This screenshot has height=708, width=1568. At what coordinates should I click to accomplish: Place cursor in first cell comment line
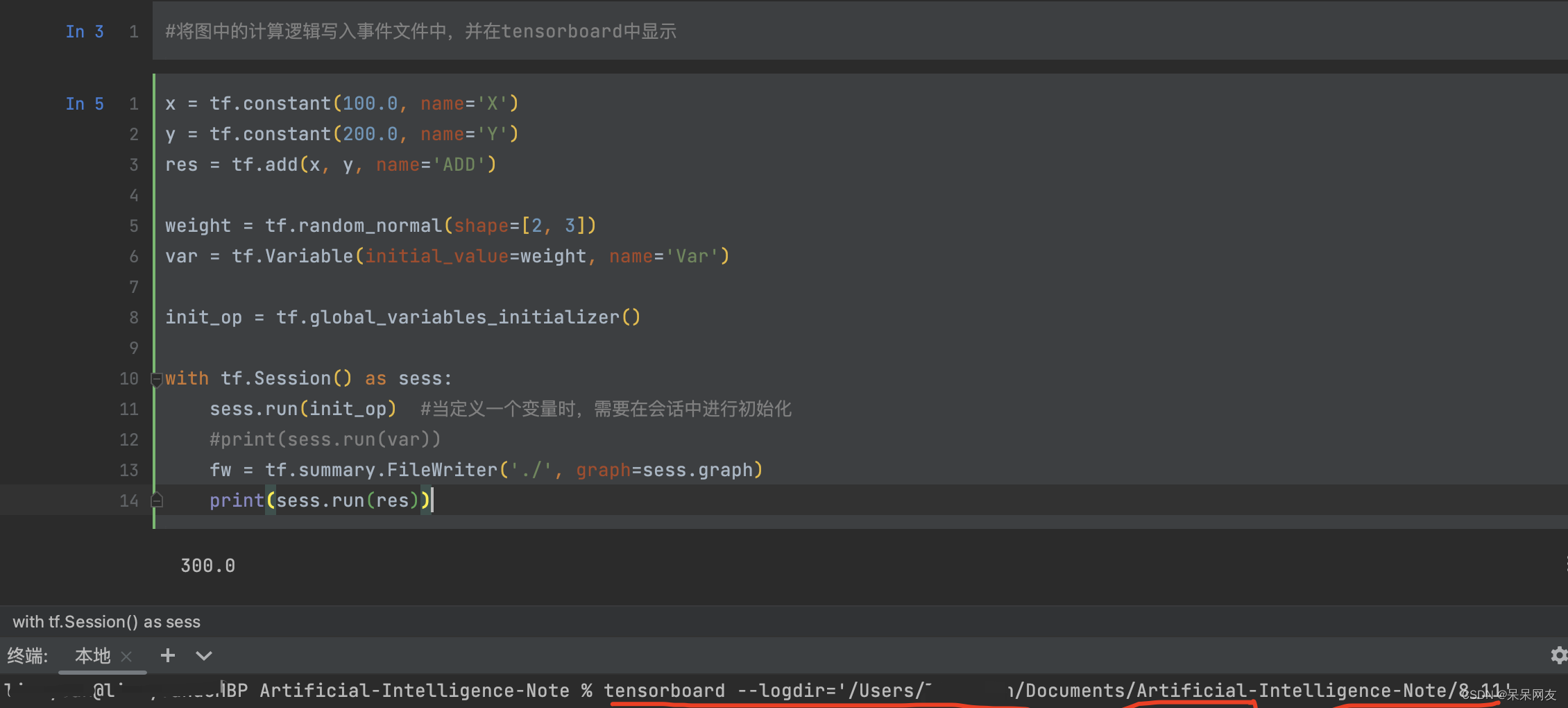pos(420,31)
